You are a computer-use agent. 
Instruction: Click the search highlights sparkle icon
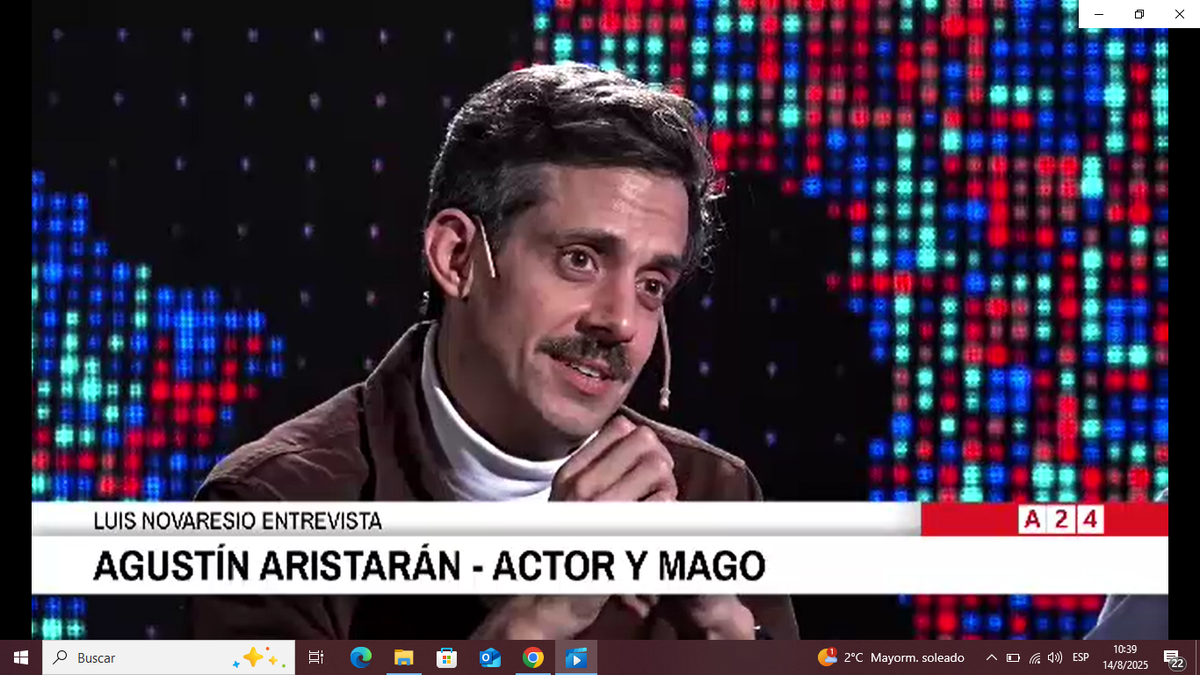click(259, 657)
